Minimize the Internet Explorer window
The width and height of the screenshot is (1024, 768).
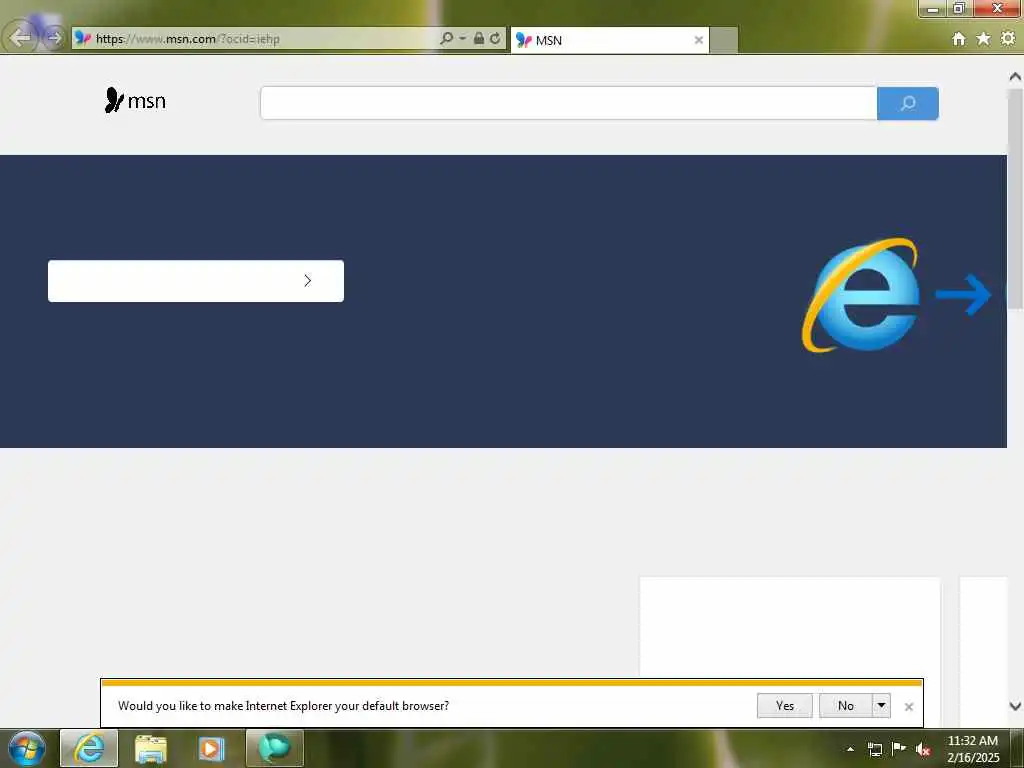(x=932, y=8)
